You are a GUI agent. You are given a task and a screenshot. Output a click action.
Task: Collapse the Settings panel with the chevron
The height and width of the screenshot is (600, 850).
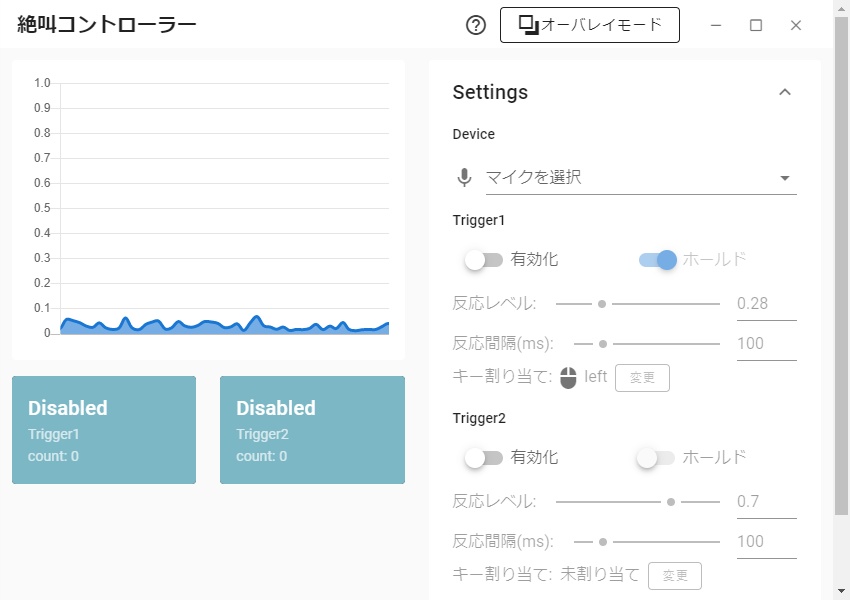tap(783, 91)
